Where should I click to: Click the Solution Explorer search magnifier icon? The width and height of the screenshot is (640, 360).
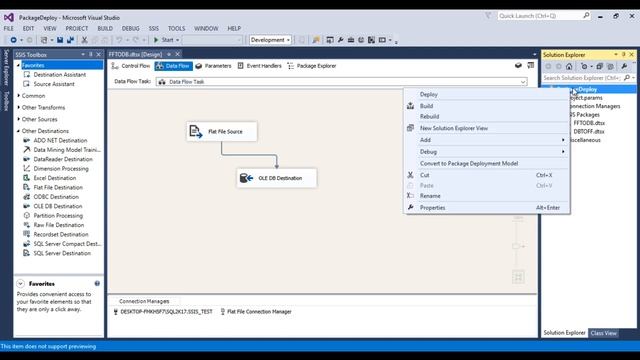(x=627, y=78)
